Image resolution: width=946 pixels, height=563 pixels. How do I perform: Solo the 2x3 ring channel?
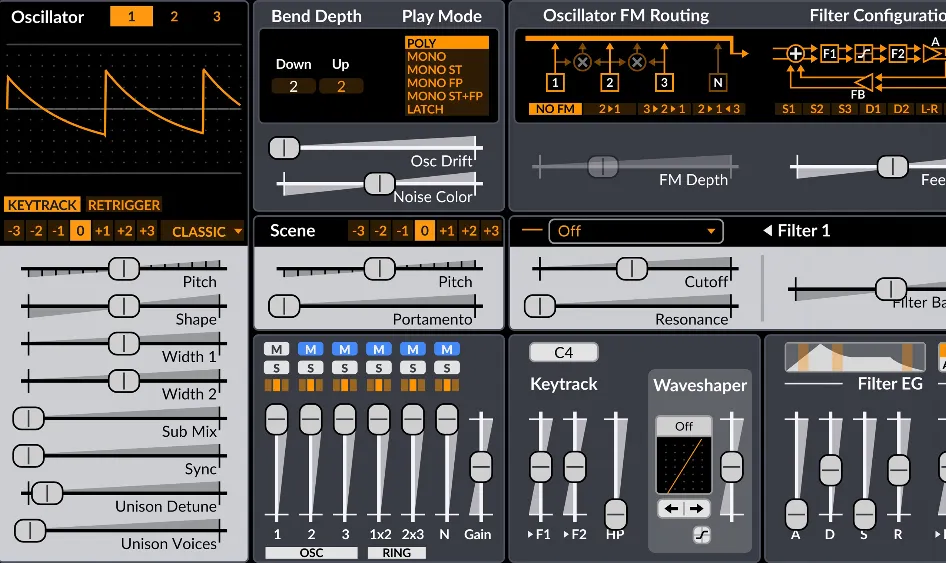tap(413, 368)
